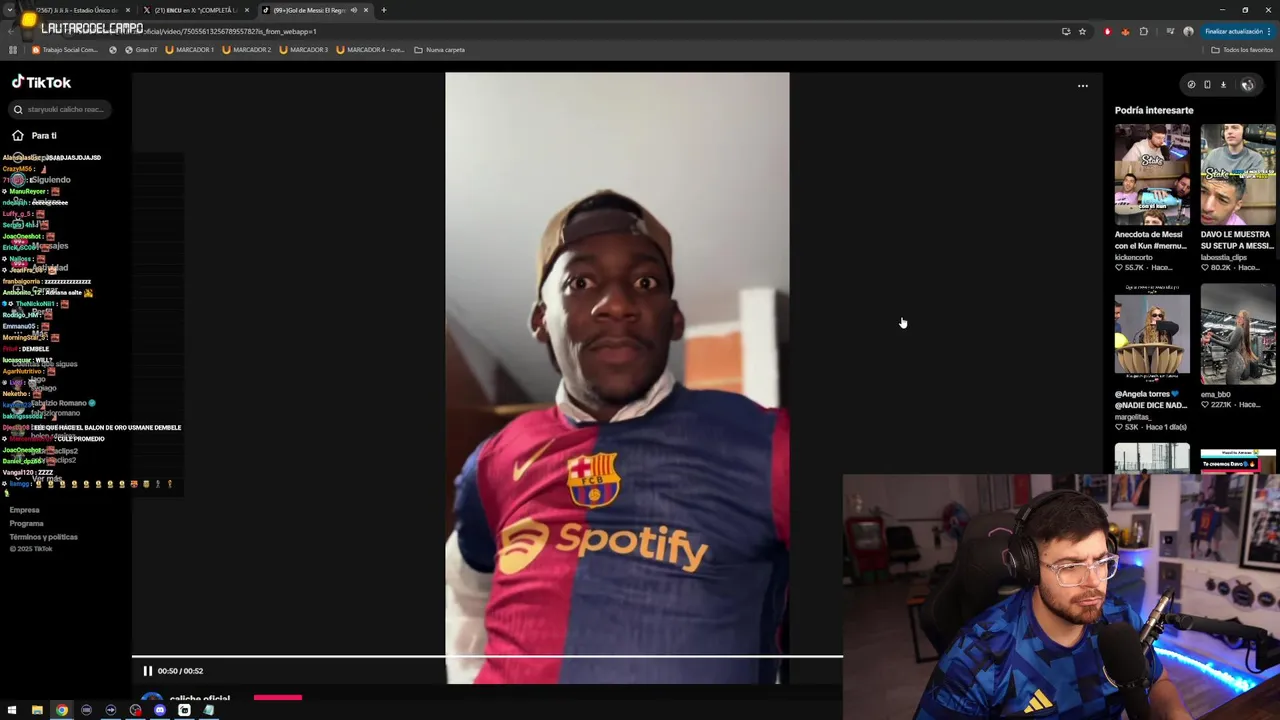The image size is (1280, 720).
Task: Click the compass explore icon in TikTok toolbar
Action: tap(1191, 85)
